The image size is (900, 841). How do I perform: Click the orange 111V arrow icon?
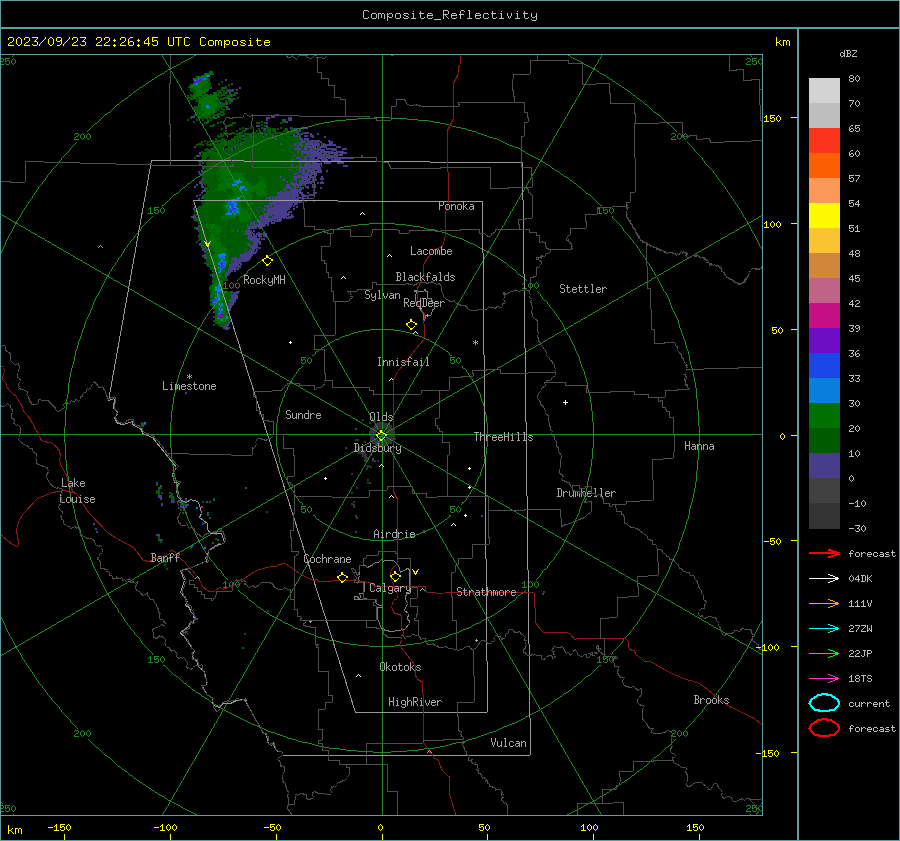click(x=824, y=603)
